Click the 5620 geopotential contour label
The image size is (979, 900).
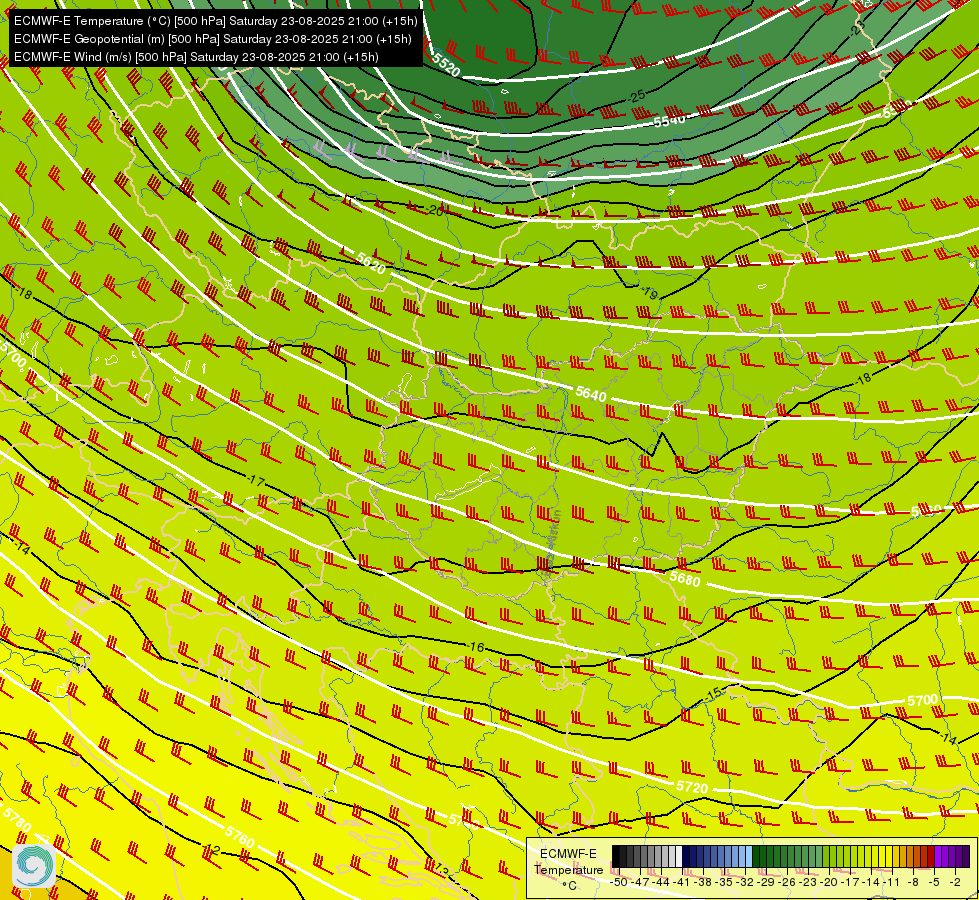(371, 263)
